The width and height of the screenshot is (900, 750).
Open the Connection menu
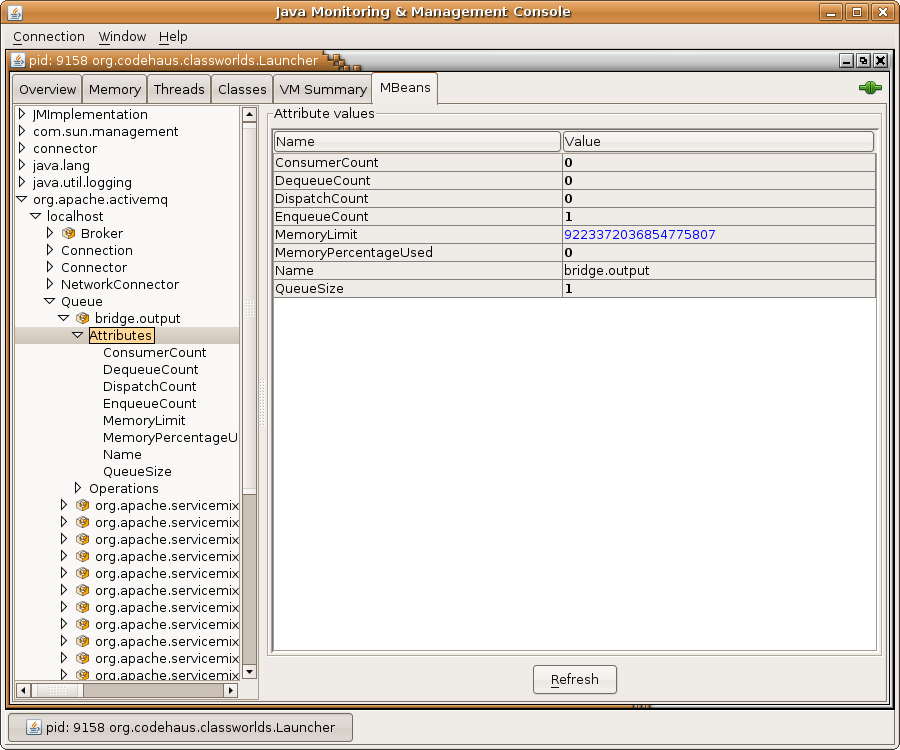click(49, 37)
